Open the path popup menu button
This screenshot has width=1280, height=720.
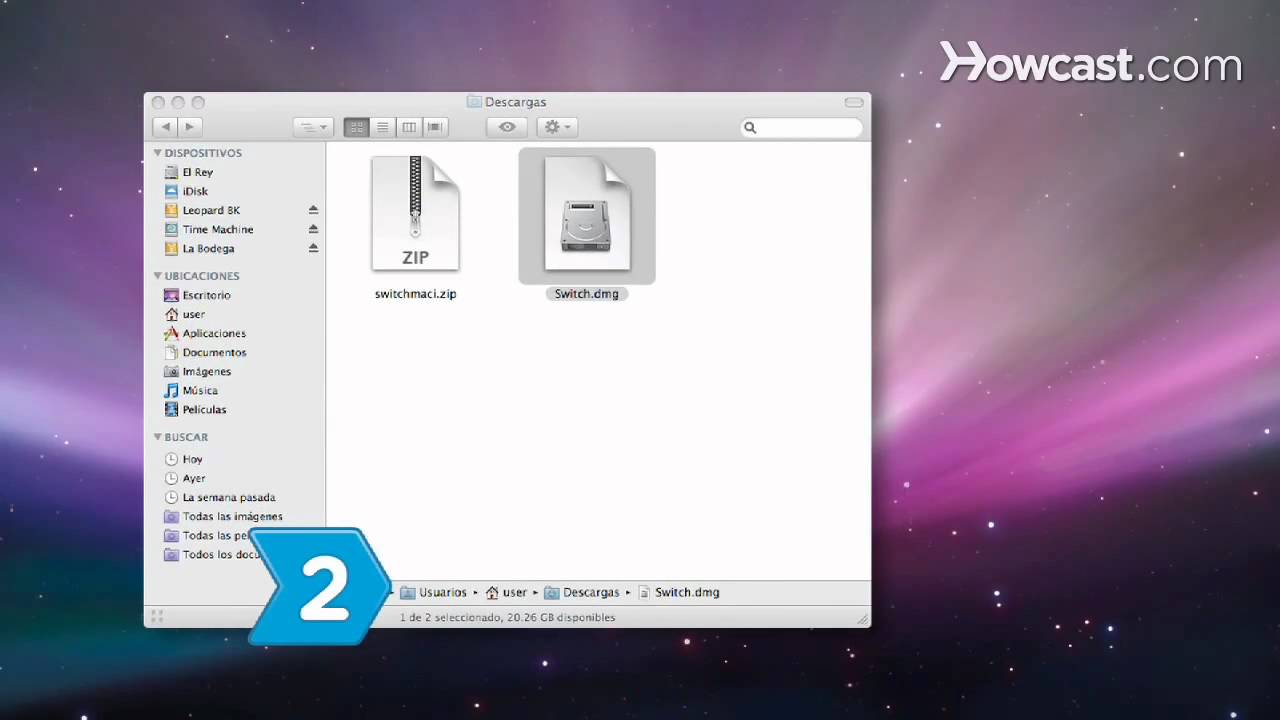[313, 127]
